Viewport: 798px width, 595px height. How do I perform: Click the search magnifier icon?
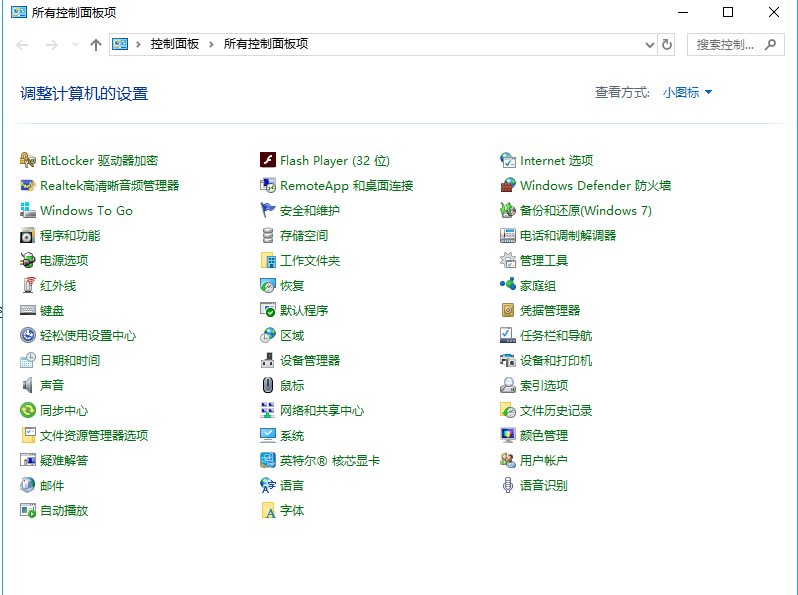[771, 45]
